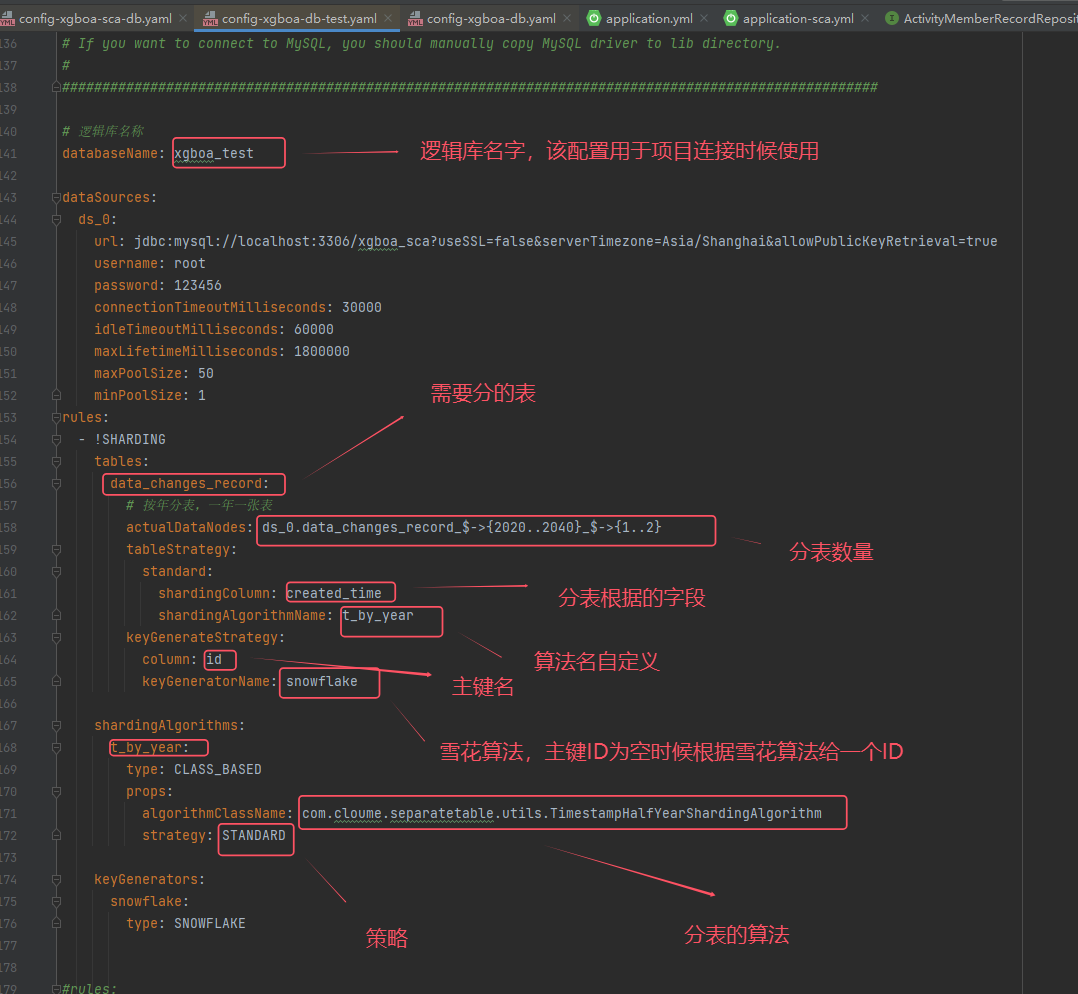Collapse the keyGenerators: section
Viewport: 1078px width, 994px height.
56,880
